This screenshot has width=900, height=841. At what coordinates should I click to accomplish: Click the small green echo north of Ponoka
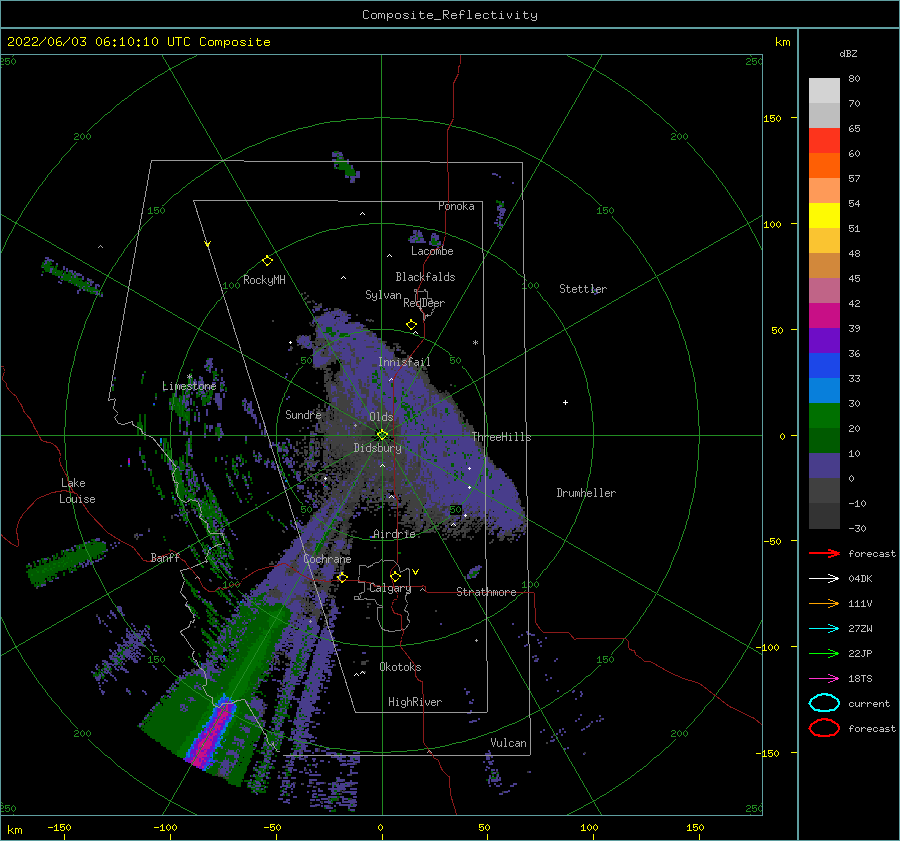(345, 166)
